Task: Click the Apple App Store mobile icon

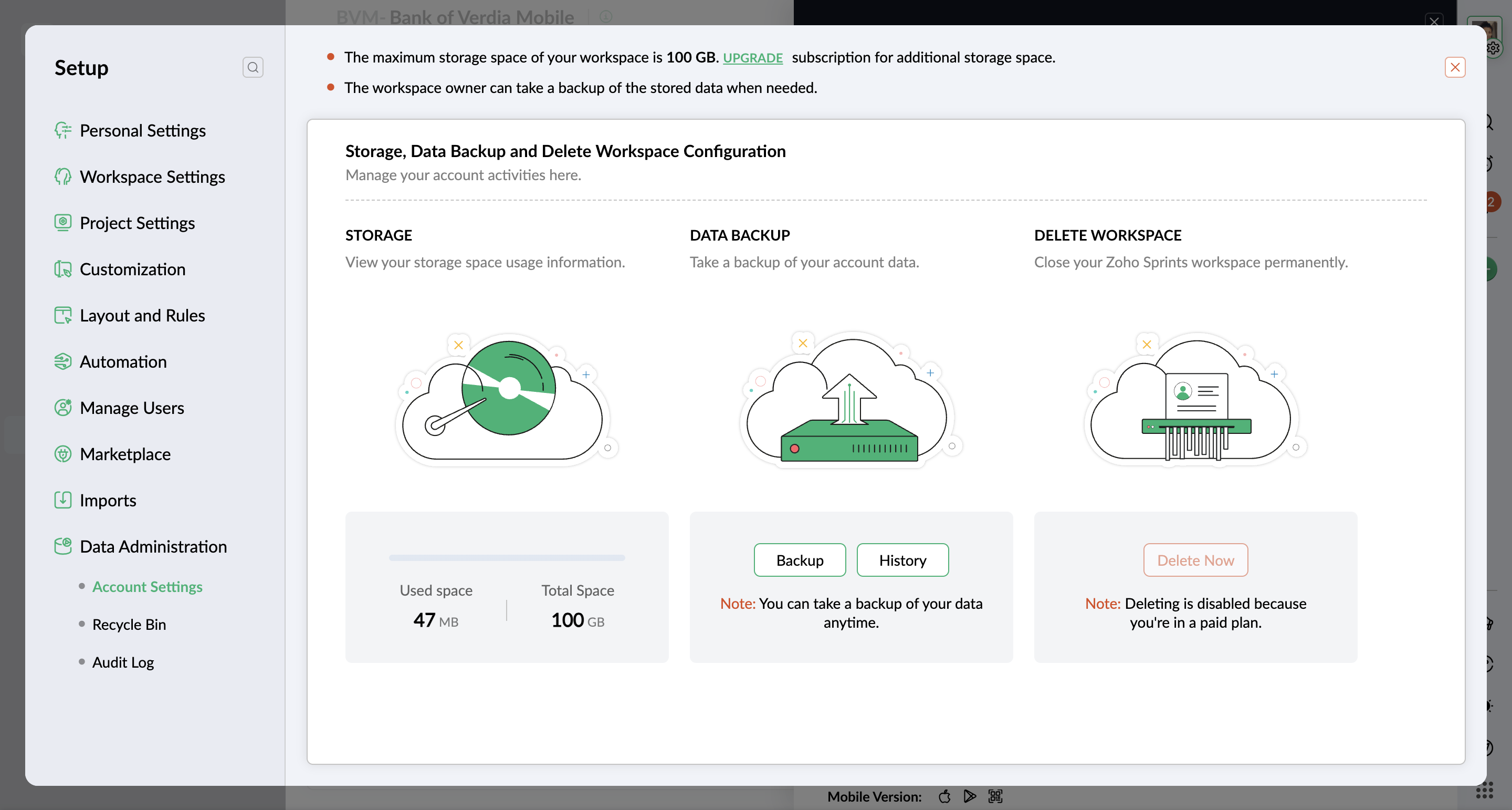Action: [x=944, y=796]
